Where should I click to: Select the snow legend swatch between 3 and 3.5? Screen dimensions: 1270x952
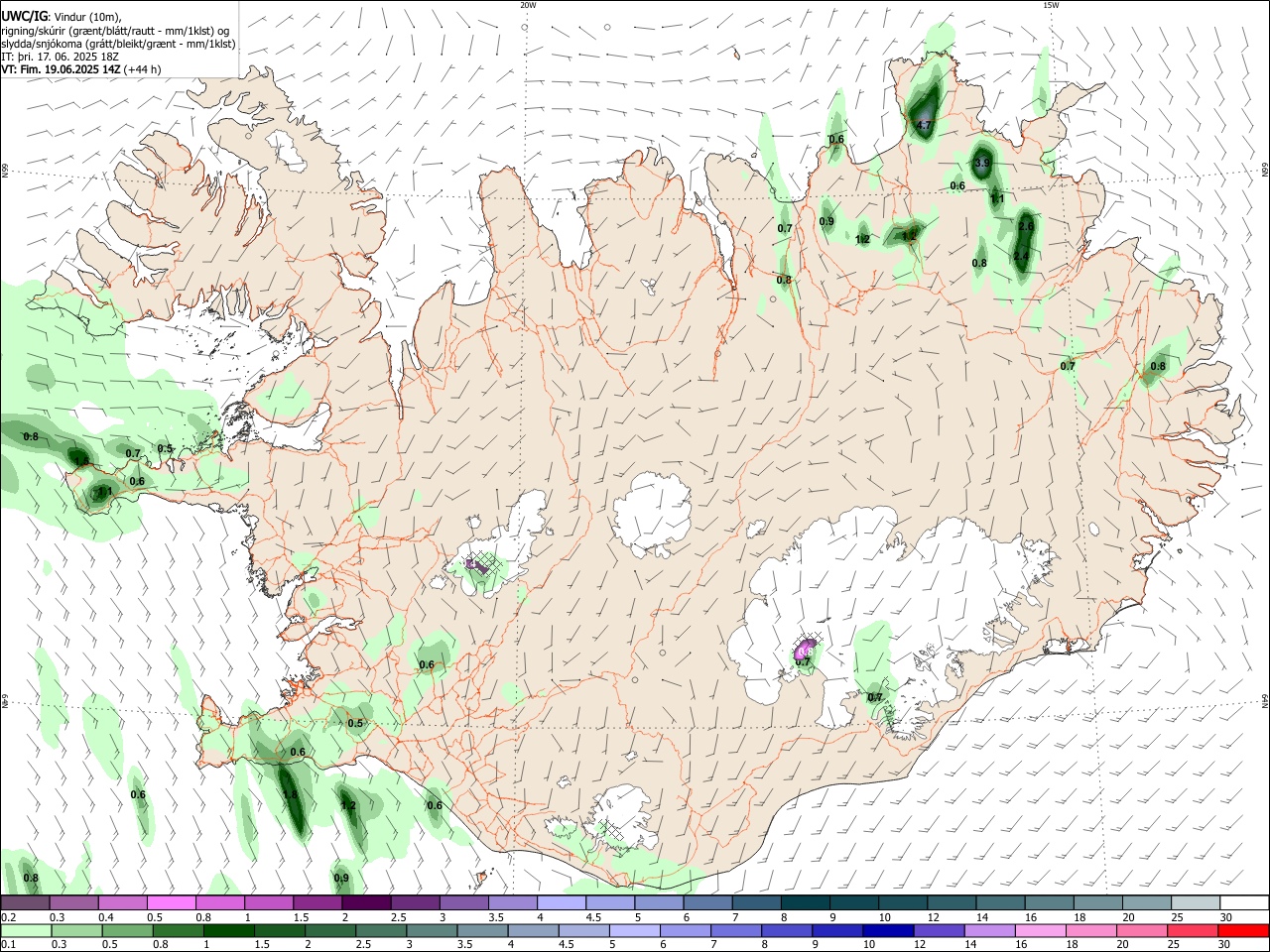coord(463,903)
